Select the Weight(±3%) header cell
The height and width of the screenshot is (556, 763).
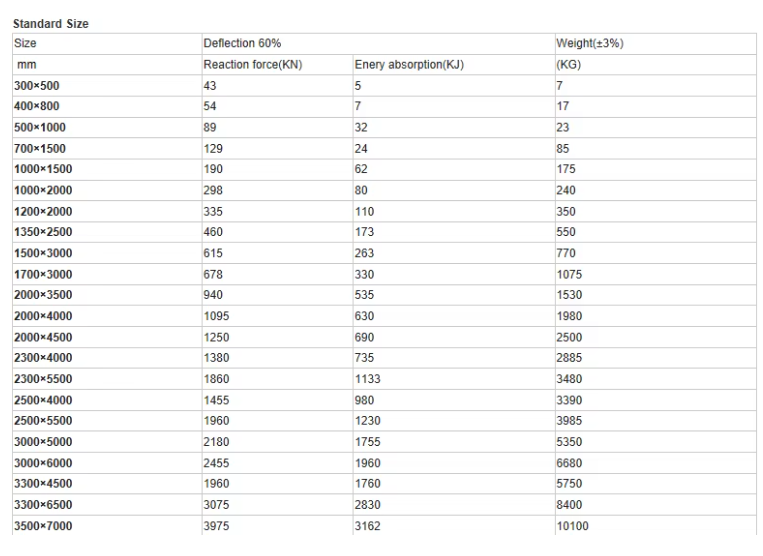[655, 44]
